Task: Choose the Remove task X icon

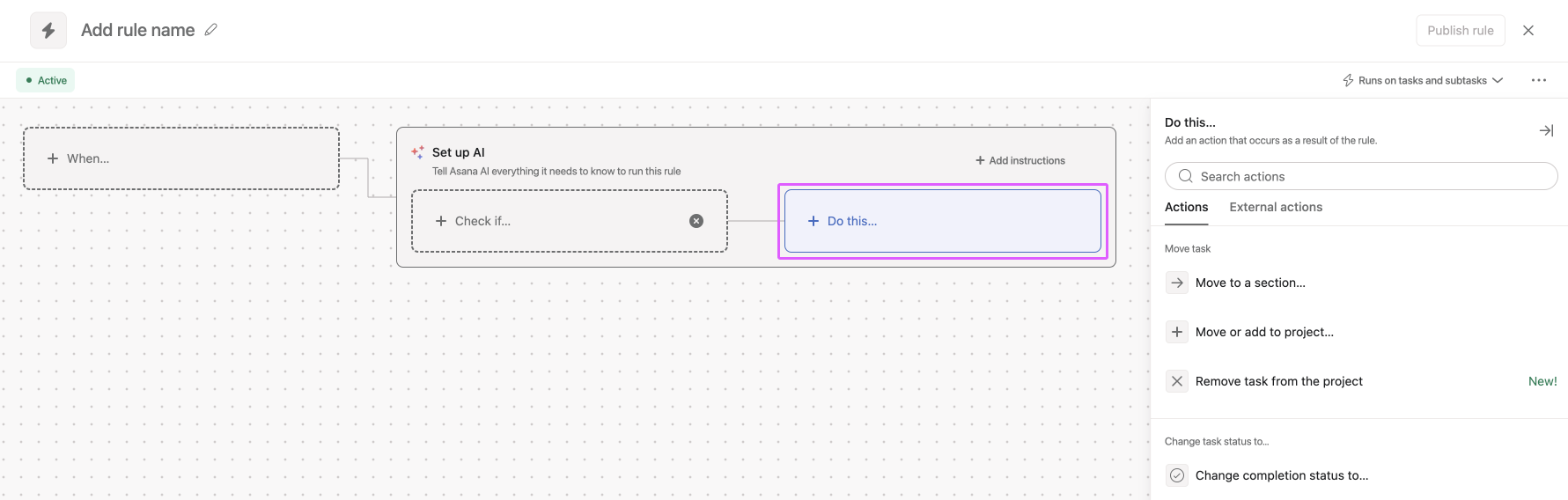Action: [x=1177, y=381]
